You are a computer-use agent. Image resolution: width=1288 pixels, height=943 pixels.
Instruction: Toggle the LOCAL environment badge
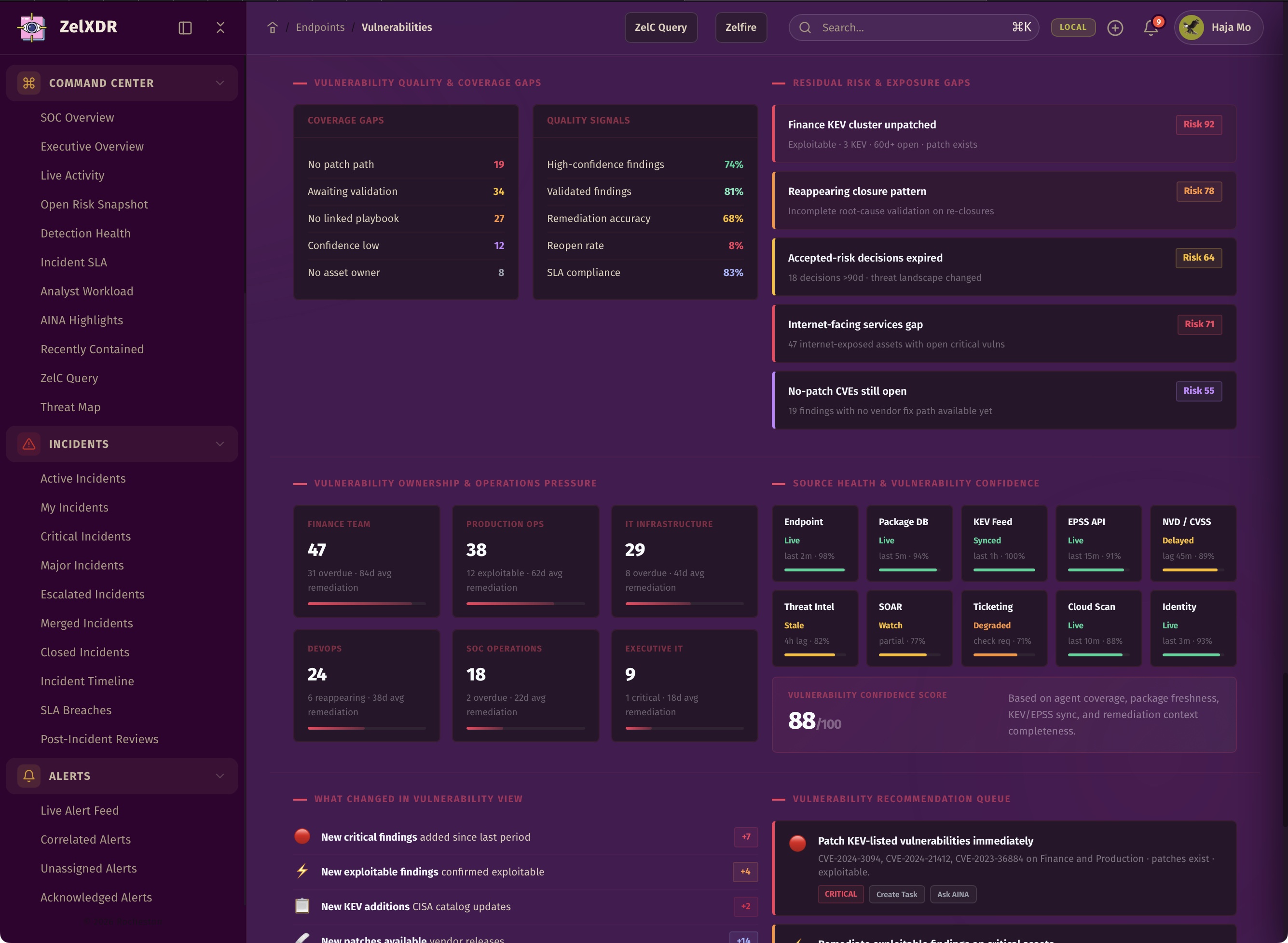[1072, 28]
